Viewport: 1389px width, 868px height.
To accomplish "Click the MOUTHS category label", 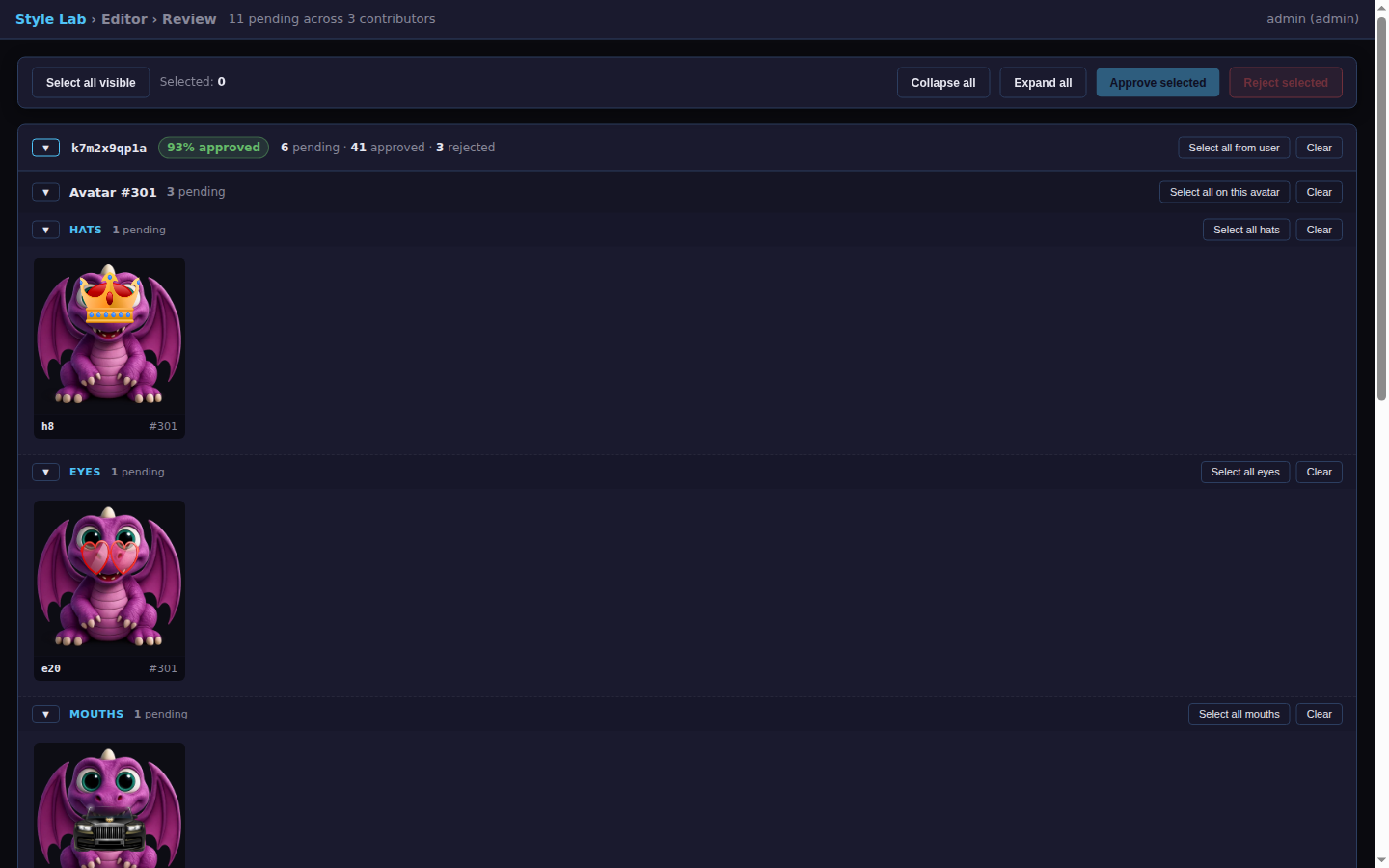I will [x=96, y=714].
